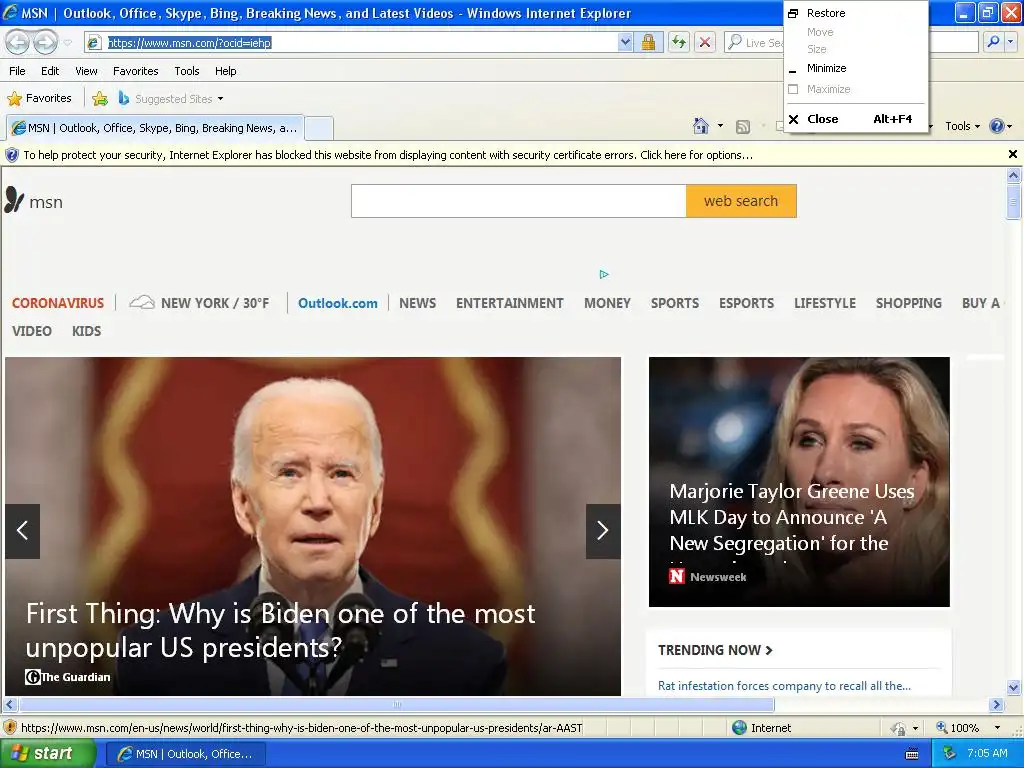Click the vertical scrollbar down arrow
The width and height of the screenshot is (1024, 768).
pyautogui.click(x=1013, y=687)
